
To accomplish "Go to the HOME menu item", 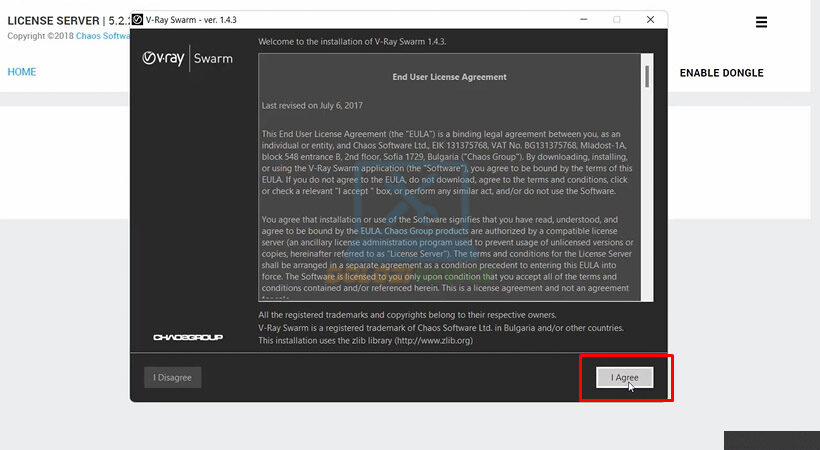I will (22, 72).
